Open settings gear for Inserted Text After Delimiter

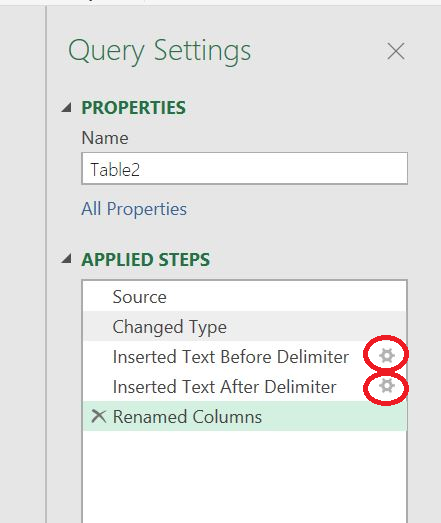click(387, 386)
